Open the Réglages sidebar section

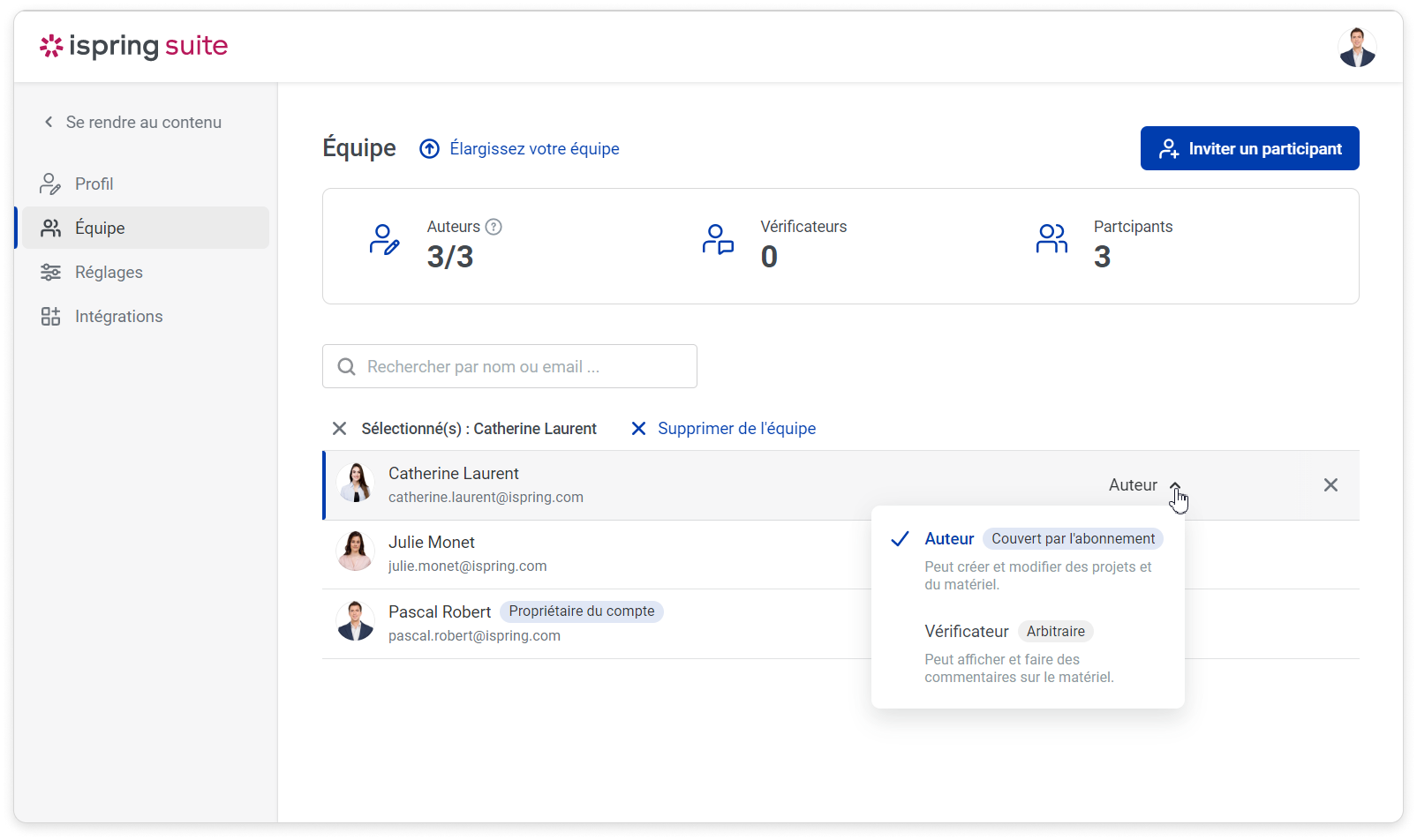click(x=109, y=273)
